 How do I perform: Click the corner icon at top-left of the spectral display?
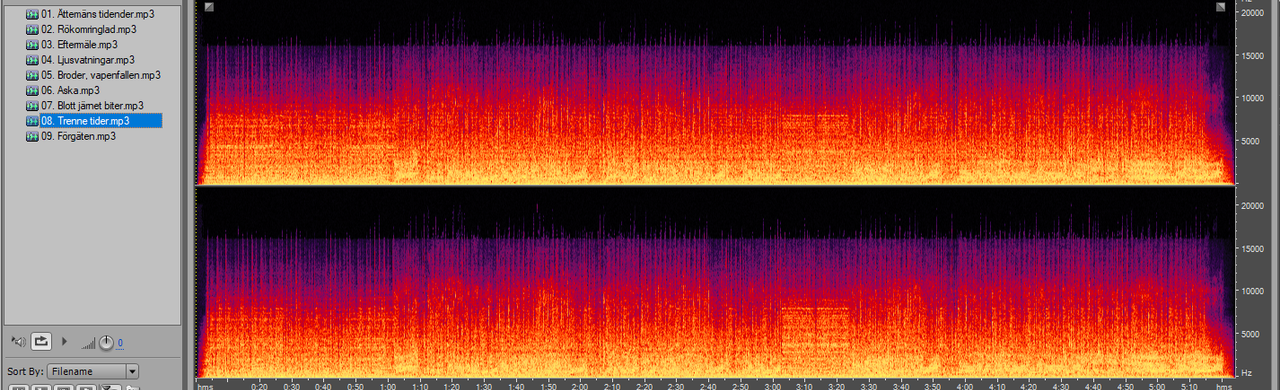click(209, 7)
